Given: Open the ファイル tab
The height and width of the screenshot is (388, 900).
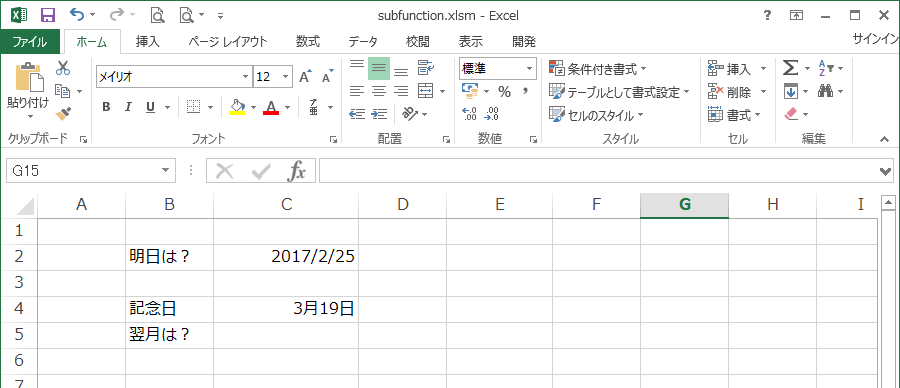Looking at the screenshot, I should [x=30, y=42].
